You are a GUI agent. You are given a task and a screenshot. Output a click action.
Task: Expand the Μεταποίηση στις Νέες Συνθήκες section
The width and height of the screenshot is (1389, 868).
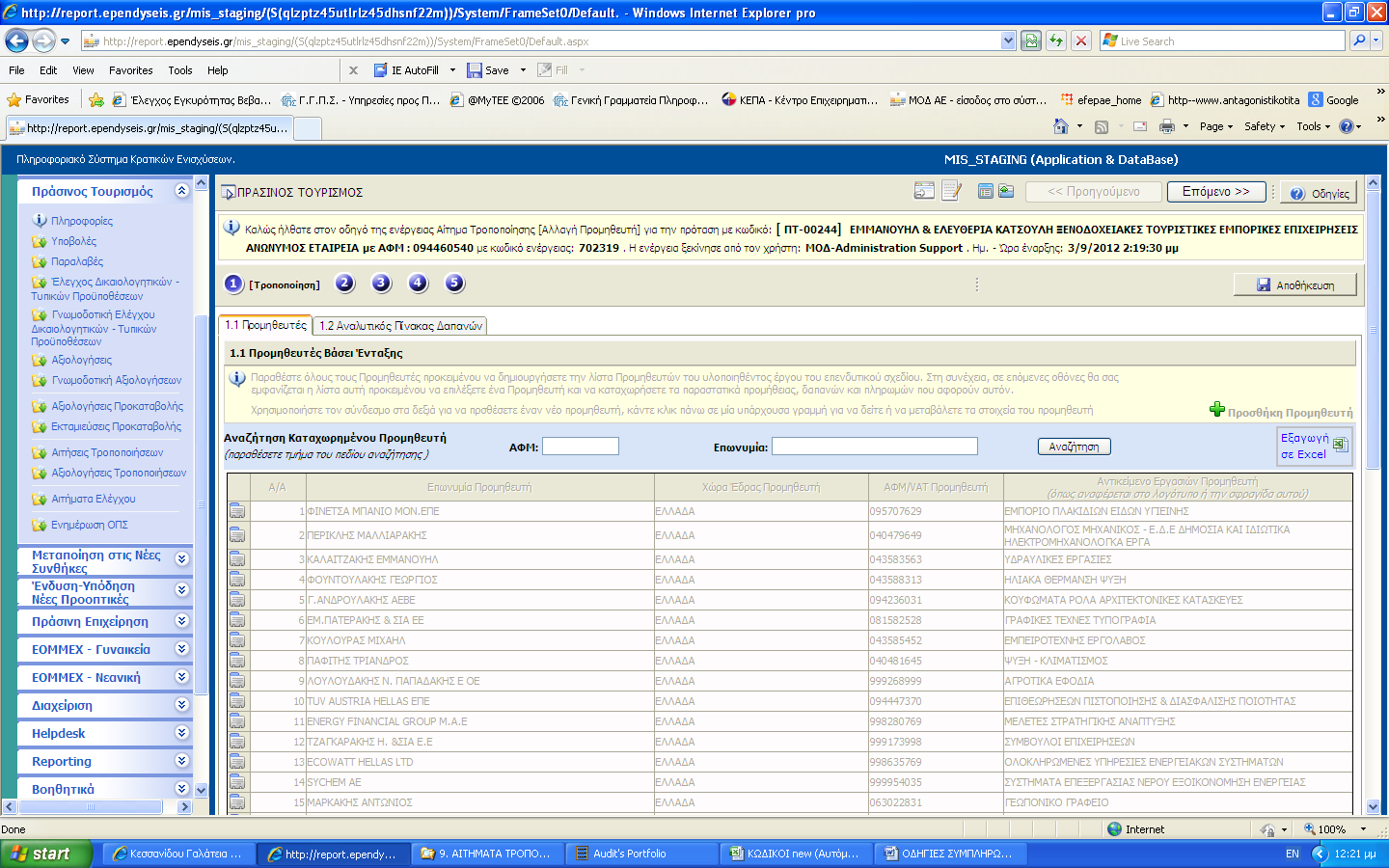(x=181, y=558)
